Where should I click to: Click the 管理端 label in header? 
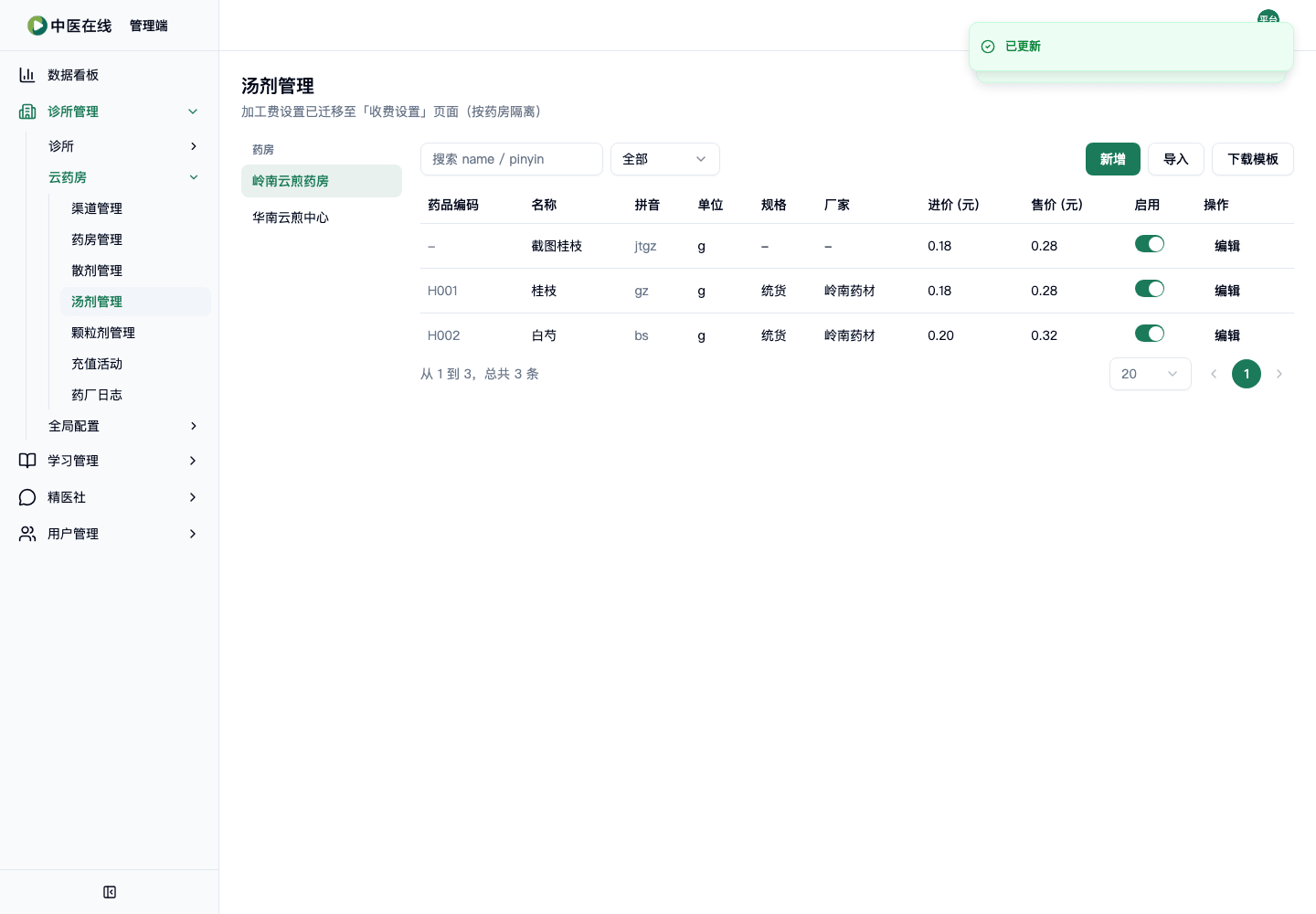click(x=149, y=26)
